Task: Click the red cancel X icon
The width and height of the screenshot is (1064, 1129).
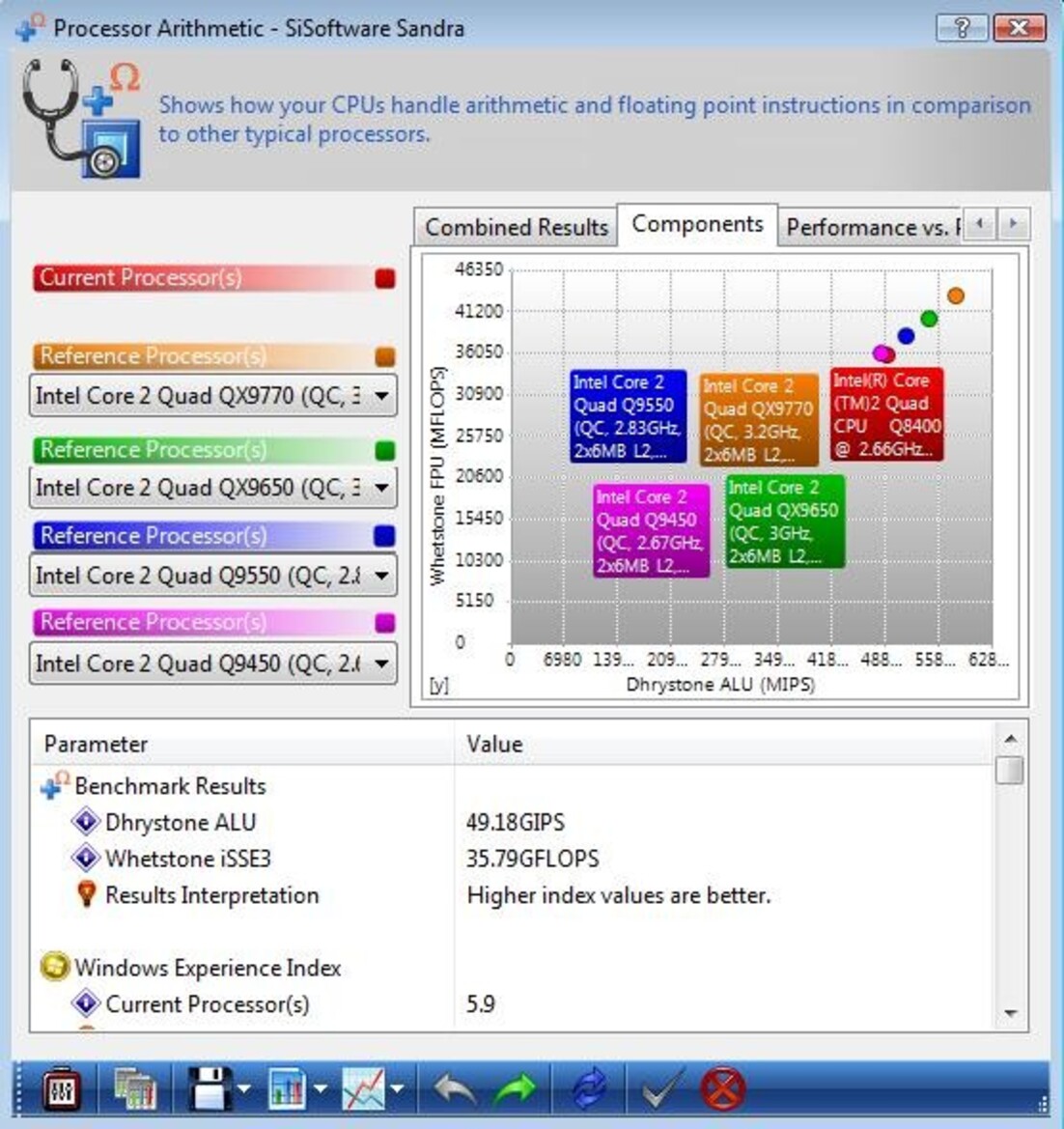Action: tap(722, 1088)
